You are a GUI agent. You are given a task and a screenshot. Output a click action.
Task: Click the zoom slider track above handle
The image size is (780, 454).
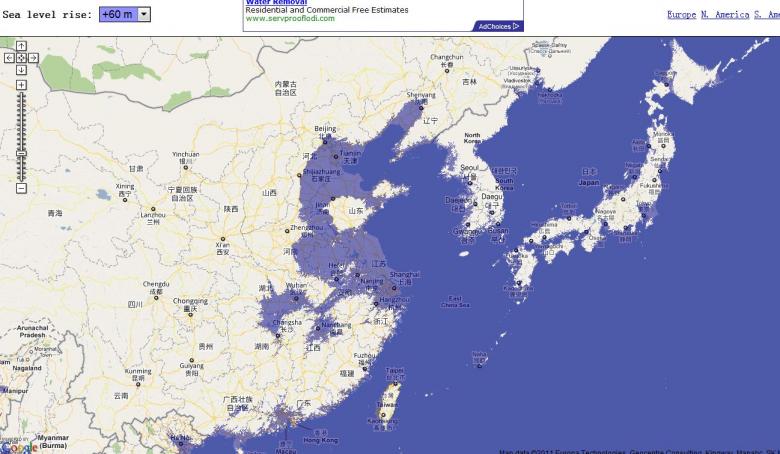21,122
